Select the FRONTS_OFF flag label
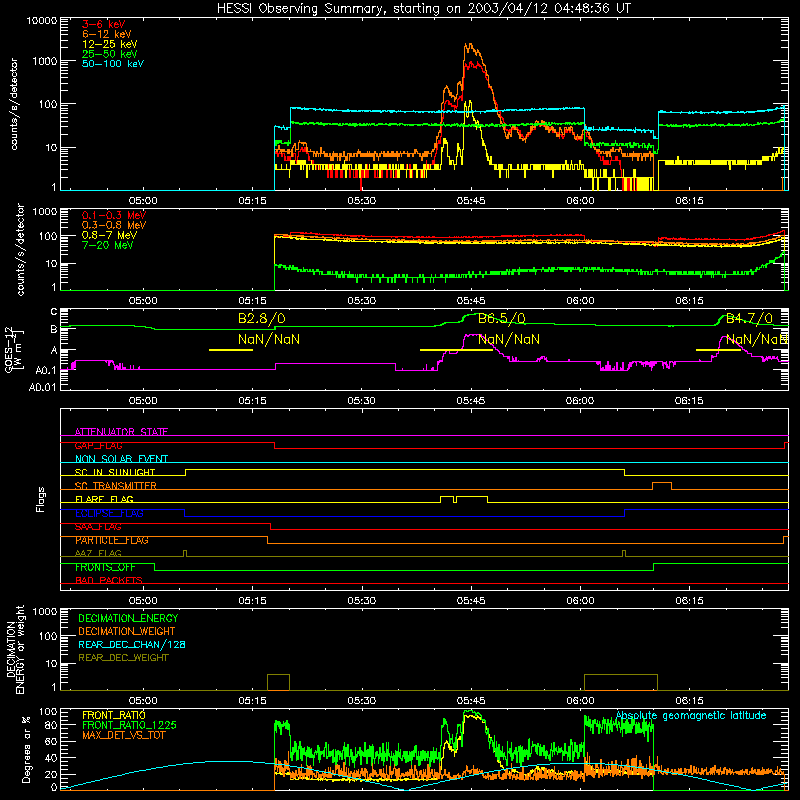Viewport: 800px width, 800px height. tap(105, 567)
